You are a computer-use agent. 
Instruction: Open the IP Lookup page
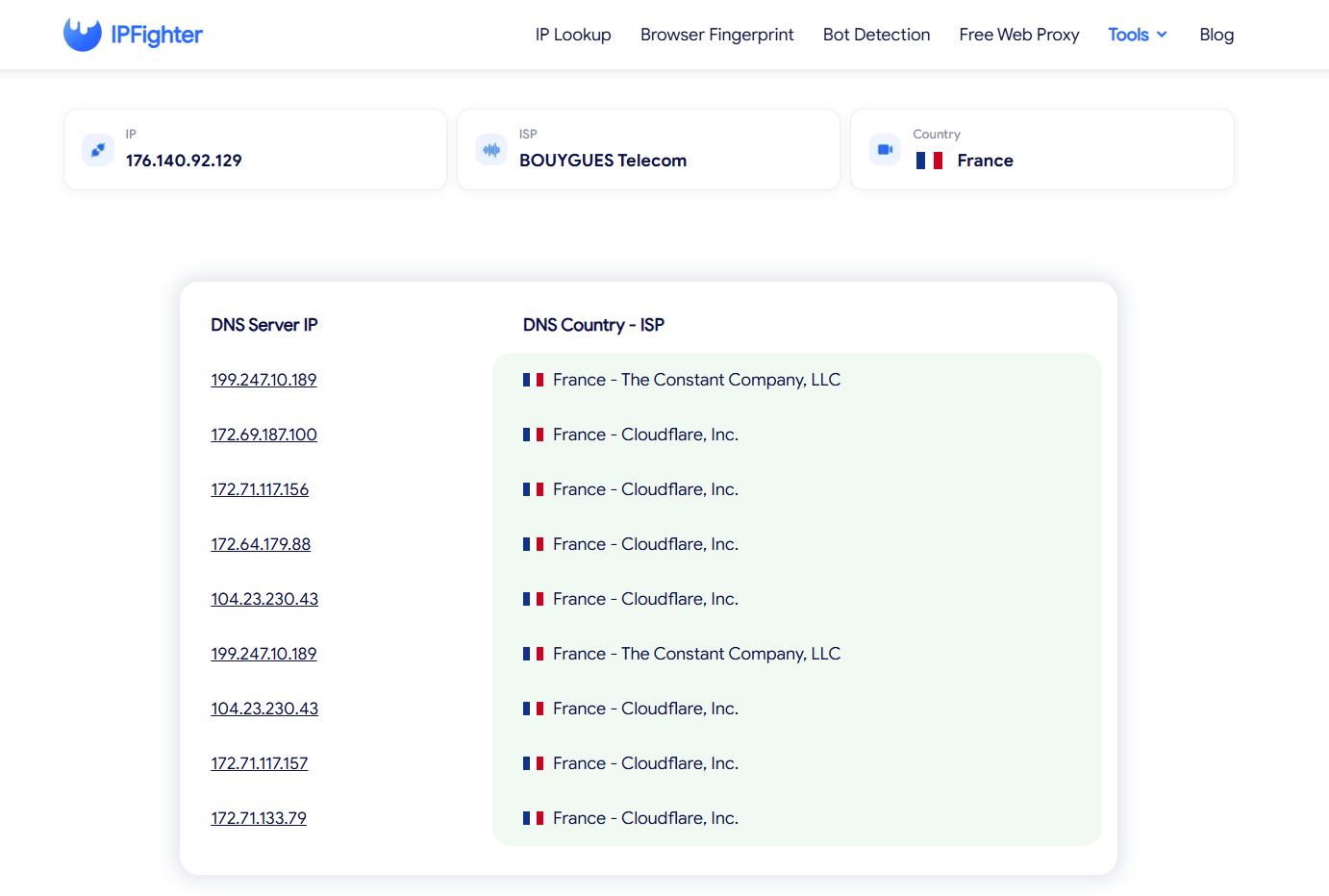pos(573,35)
